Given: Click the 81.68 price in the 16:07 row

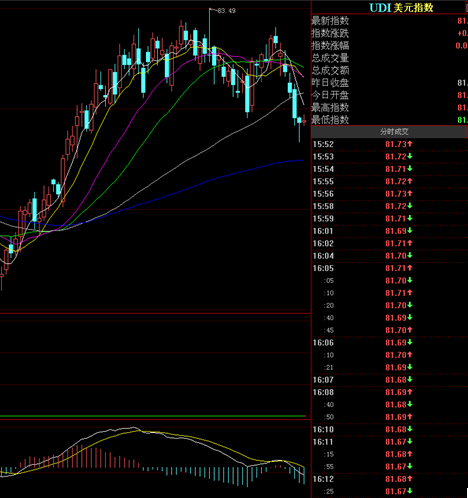Looking at the screenshot, I should coord(396,380).
